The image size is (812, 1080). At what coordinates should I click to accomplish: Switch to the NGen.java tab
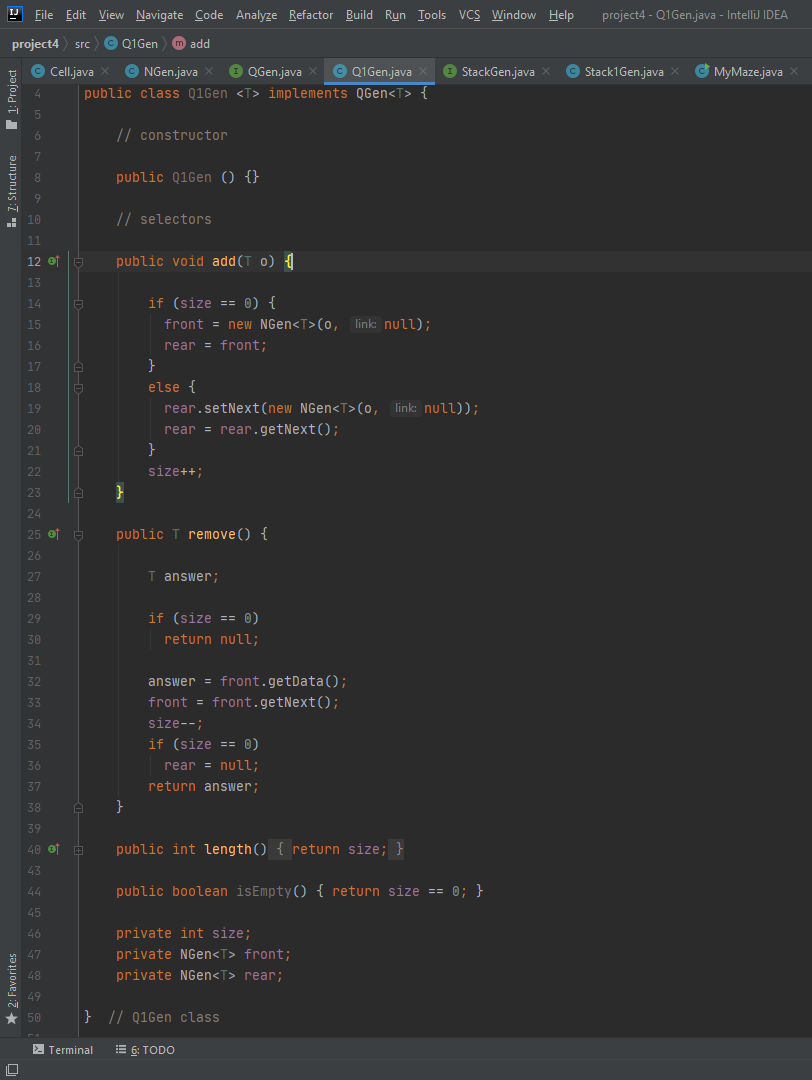tap(170, 71)
